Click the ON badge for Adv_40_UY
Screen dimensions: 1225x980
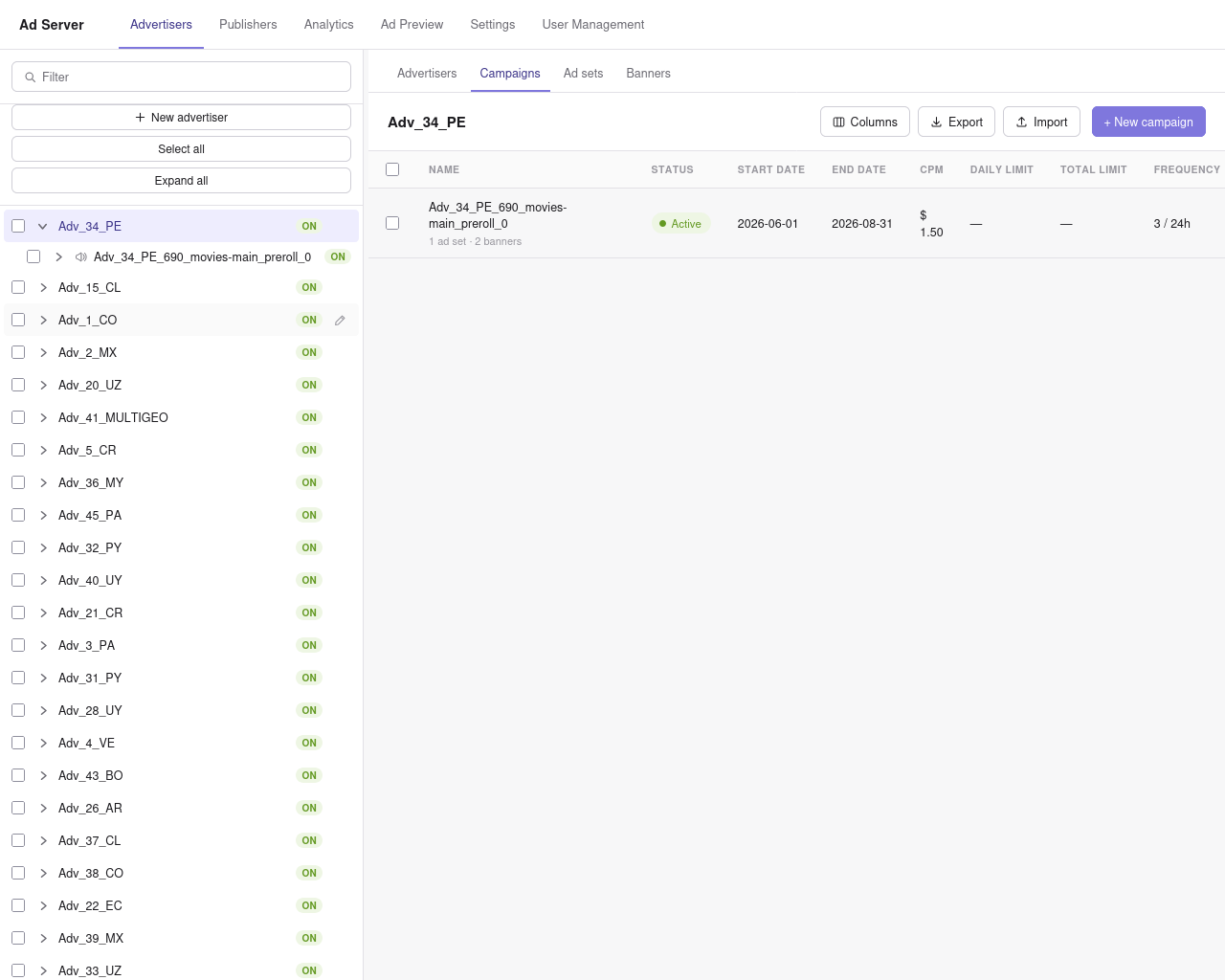tap(309, 581)
